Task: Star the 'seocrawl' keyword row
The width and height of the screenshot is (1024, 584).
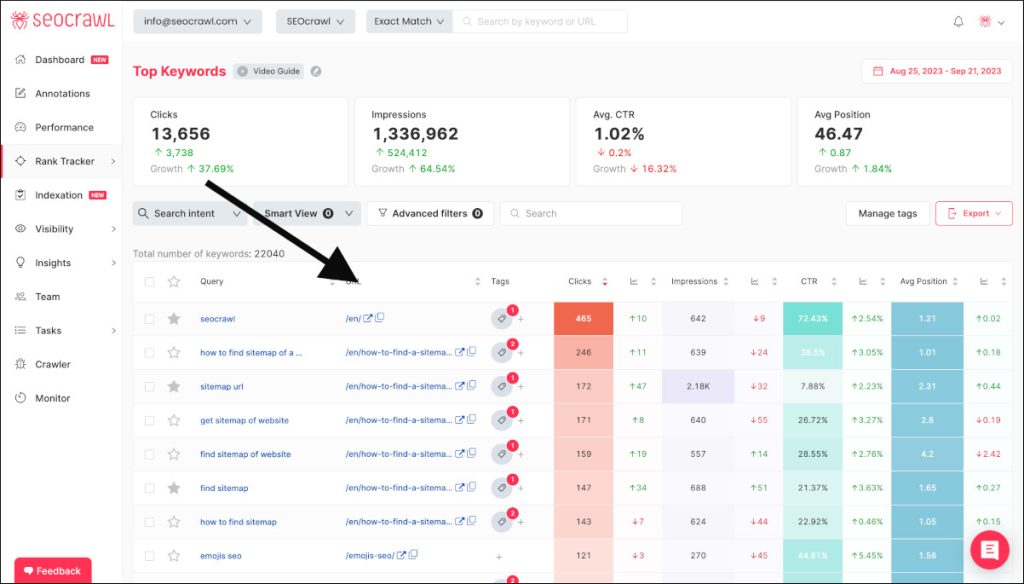Action: coord(174,319)
